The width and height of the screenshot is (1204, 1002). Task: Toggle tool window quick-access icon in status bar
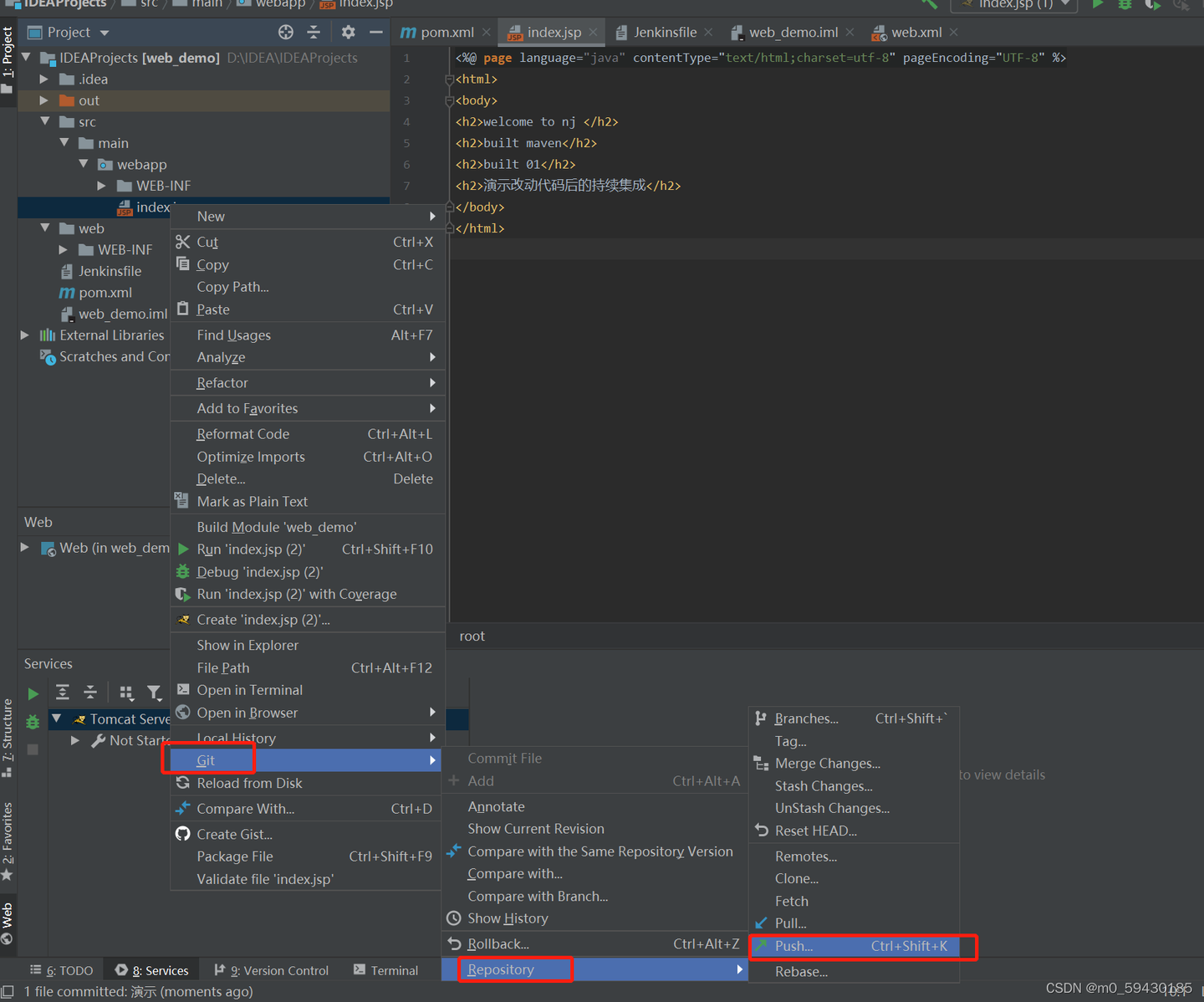[8, 991]
